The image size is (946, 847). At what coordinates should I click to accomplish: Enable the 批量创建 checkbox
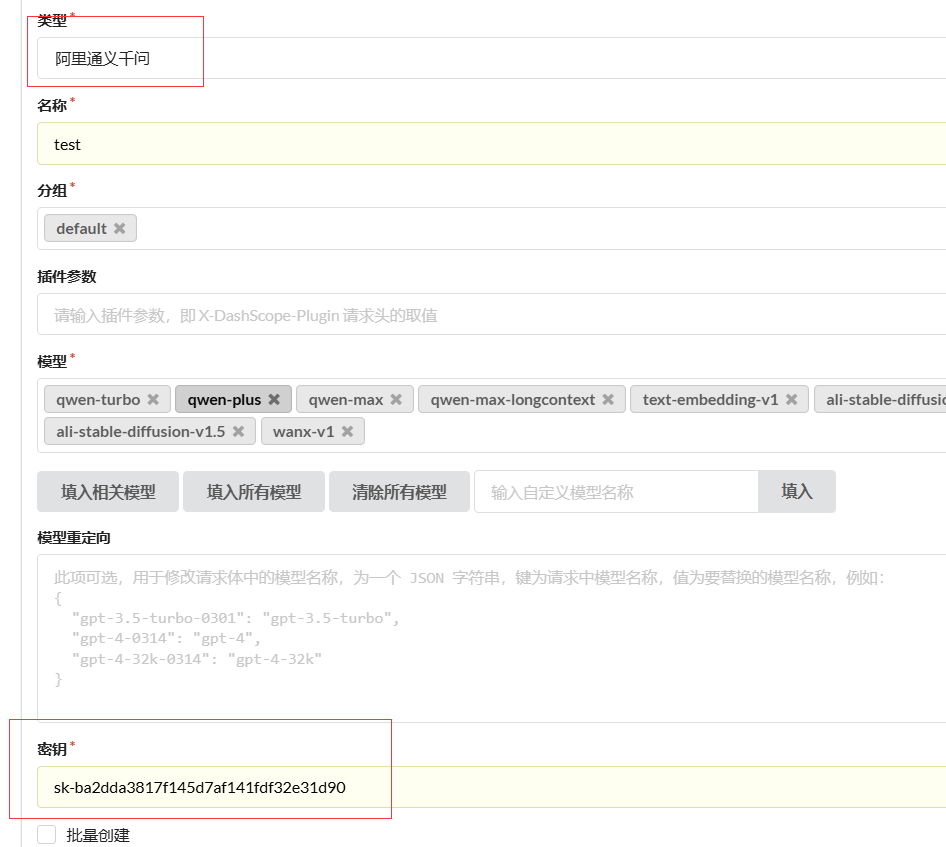[47, 835]
